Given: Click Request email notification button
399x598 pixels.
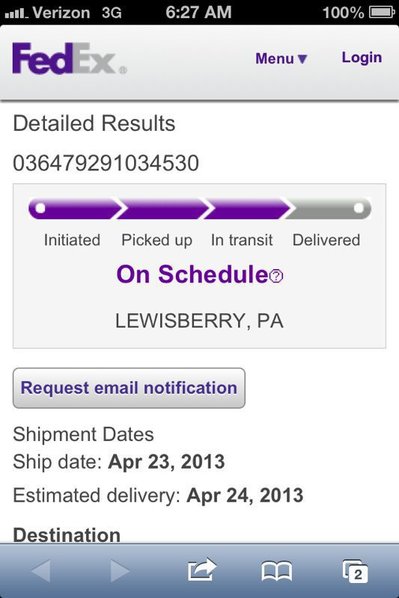Looking at the screenshot, I should [129, 388].
